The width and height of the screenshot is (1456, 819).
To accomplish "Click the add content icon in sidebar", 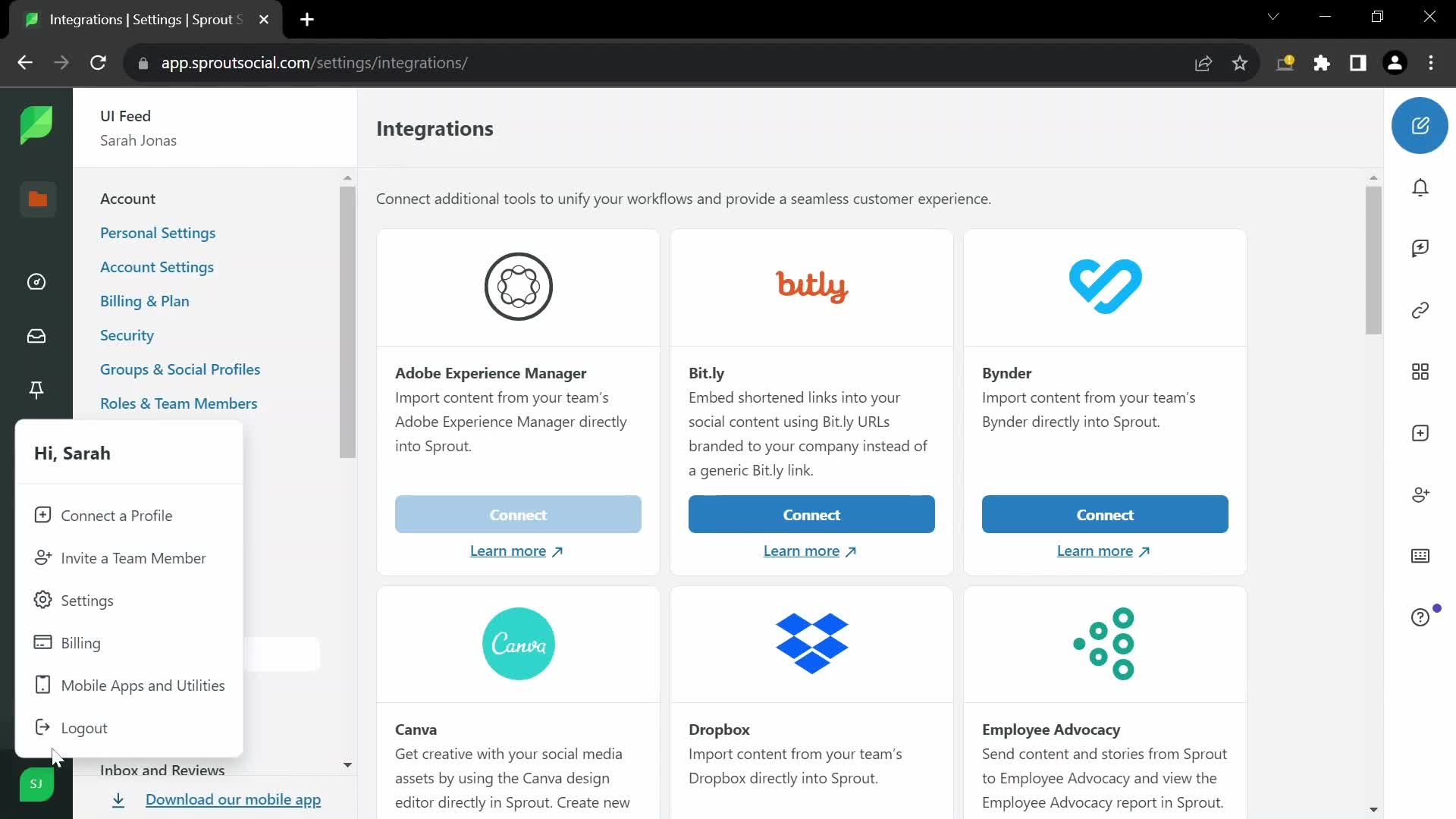I will coord(1421,434).
